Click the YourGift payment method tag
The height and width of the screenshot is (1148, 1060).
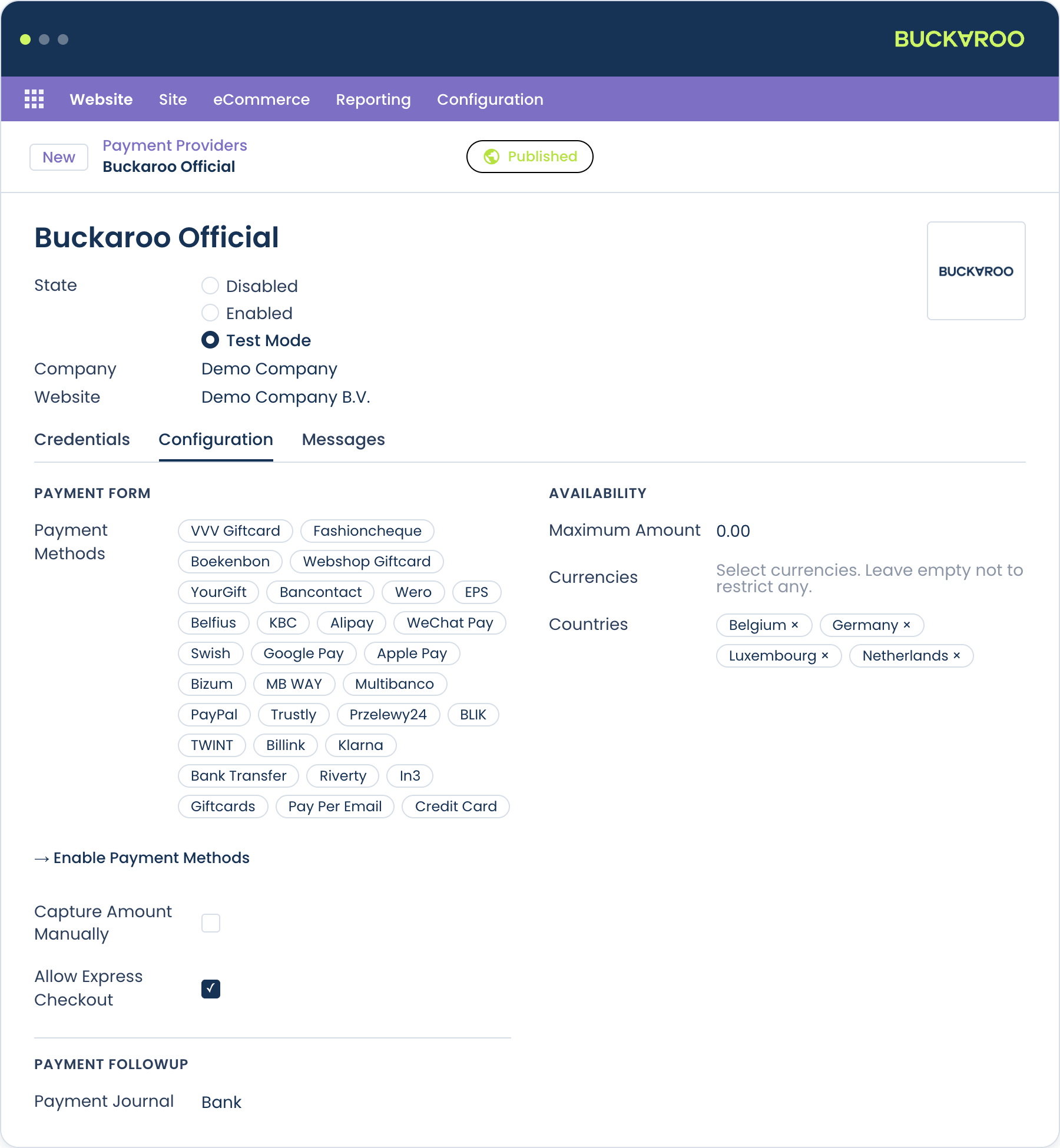[x=218, y=592]
